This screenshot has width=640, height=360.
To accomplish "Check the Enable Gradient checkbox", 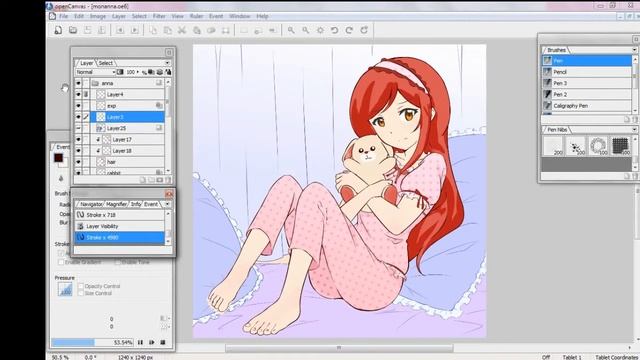I will [x=61, y=262].
